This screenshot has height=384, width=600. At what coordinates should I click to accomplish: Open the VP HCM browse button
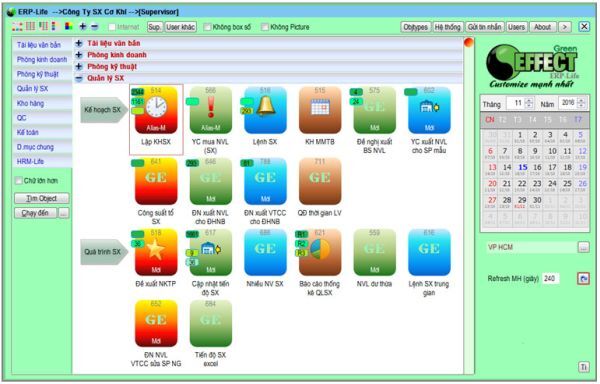coord(583,247)
